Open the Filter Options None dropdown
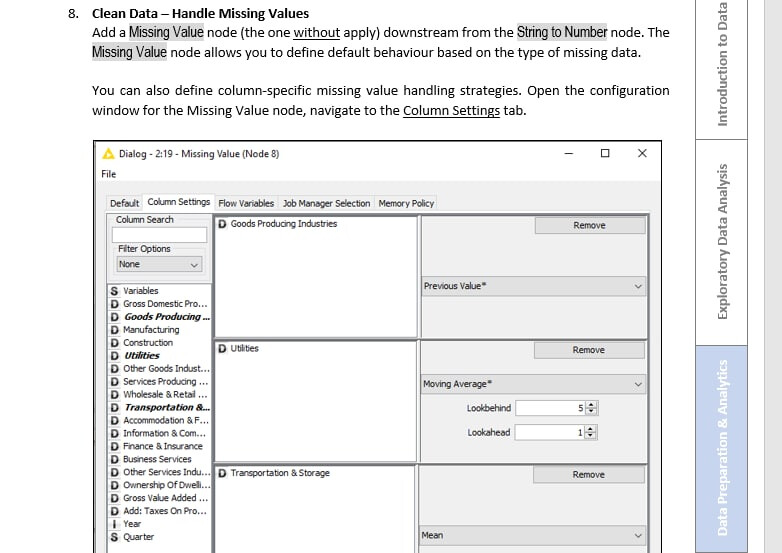 click(x=160, y=265)
